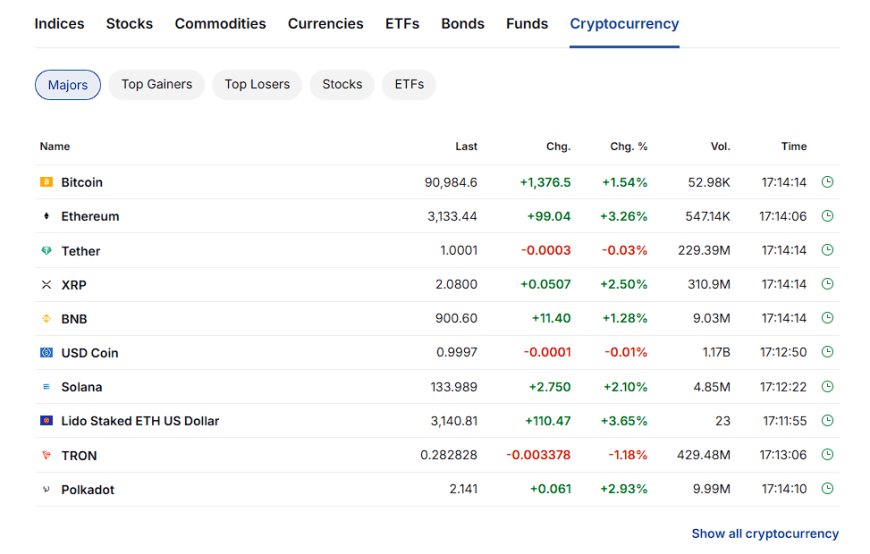
Task: Click the TRON coin icon
Action: coord(47,455)
